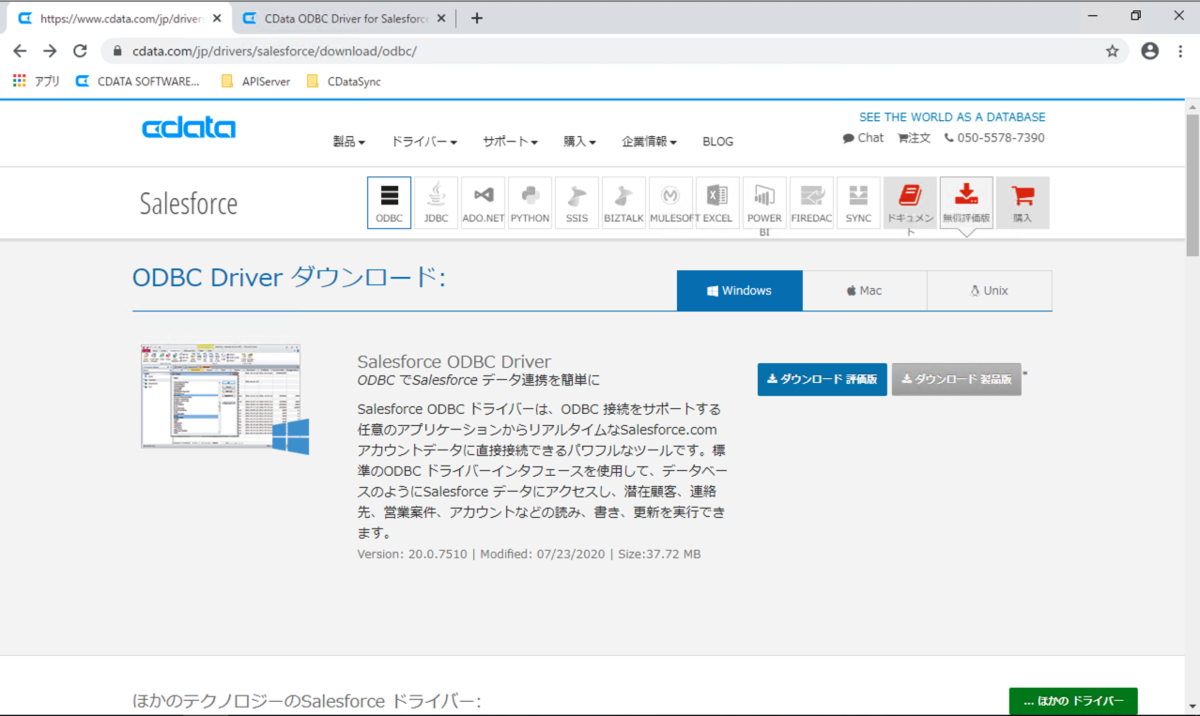This screenshot has width=1200, height=716.
Task: Open the red ドキュメント book icon
Action: [x=910, y=203]
